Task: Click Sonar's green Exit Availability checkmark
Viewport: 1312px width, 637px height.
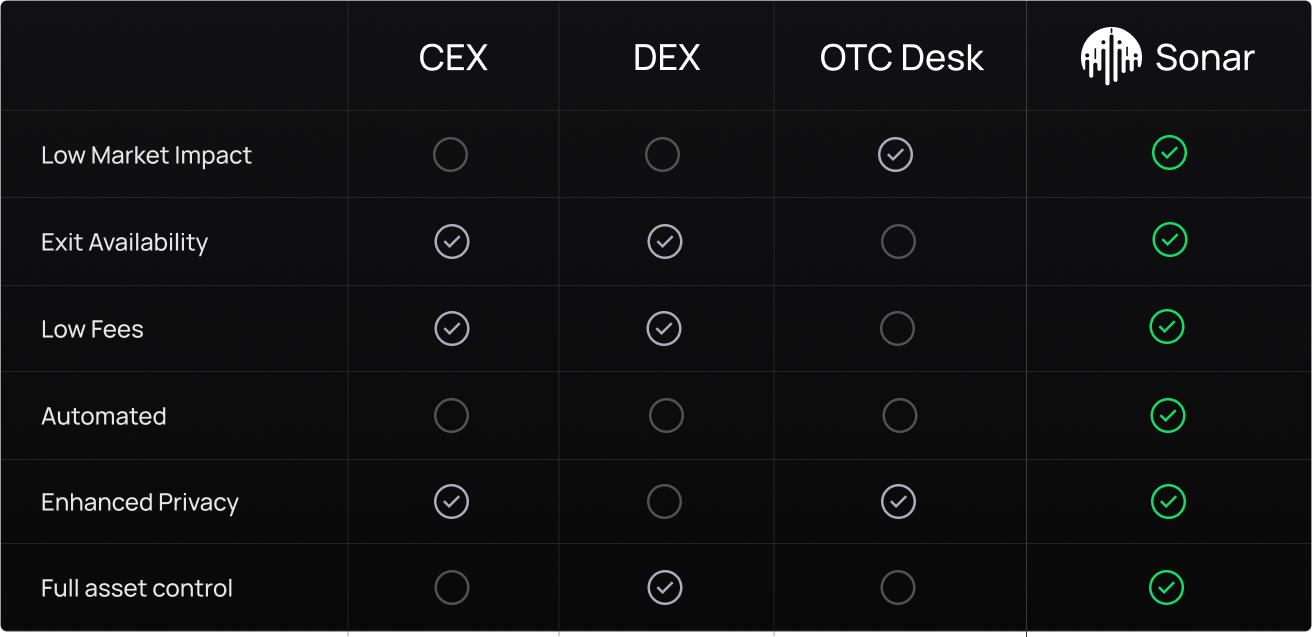Action: (x=1169, y=240)
